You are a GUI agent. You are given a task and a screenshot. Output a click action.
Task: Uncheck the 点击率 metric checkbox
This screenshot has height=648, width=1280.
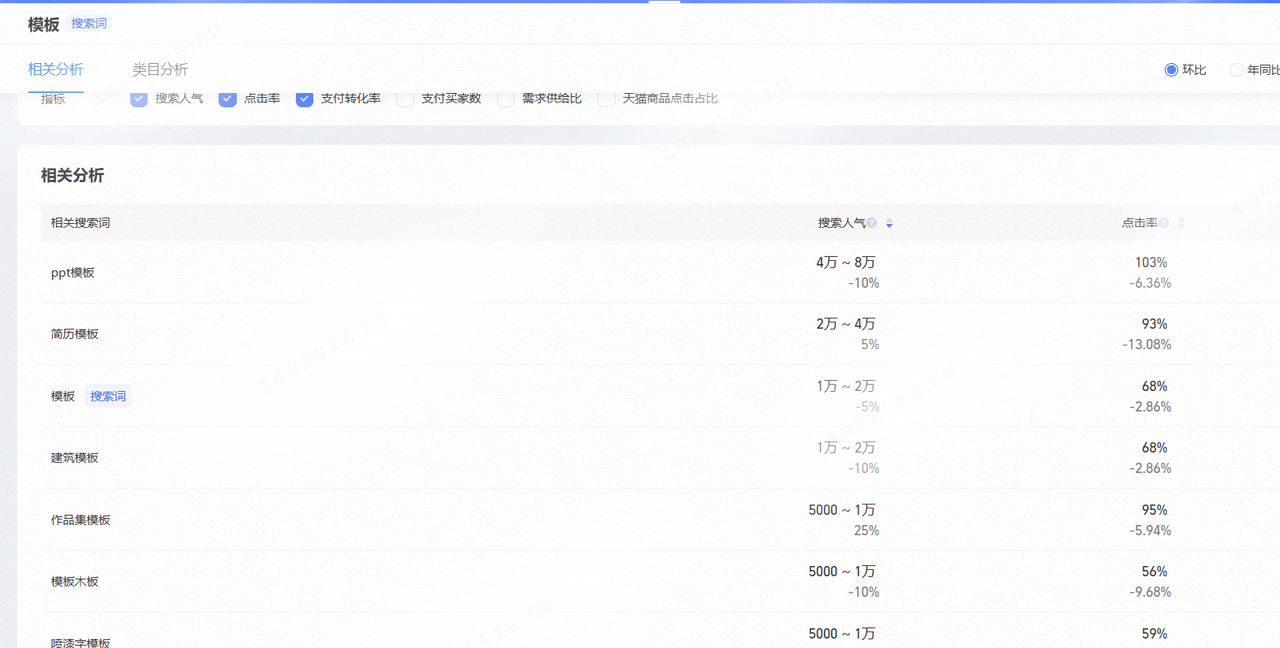[228, 98]
